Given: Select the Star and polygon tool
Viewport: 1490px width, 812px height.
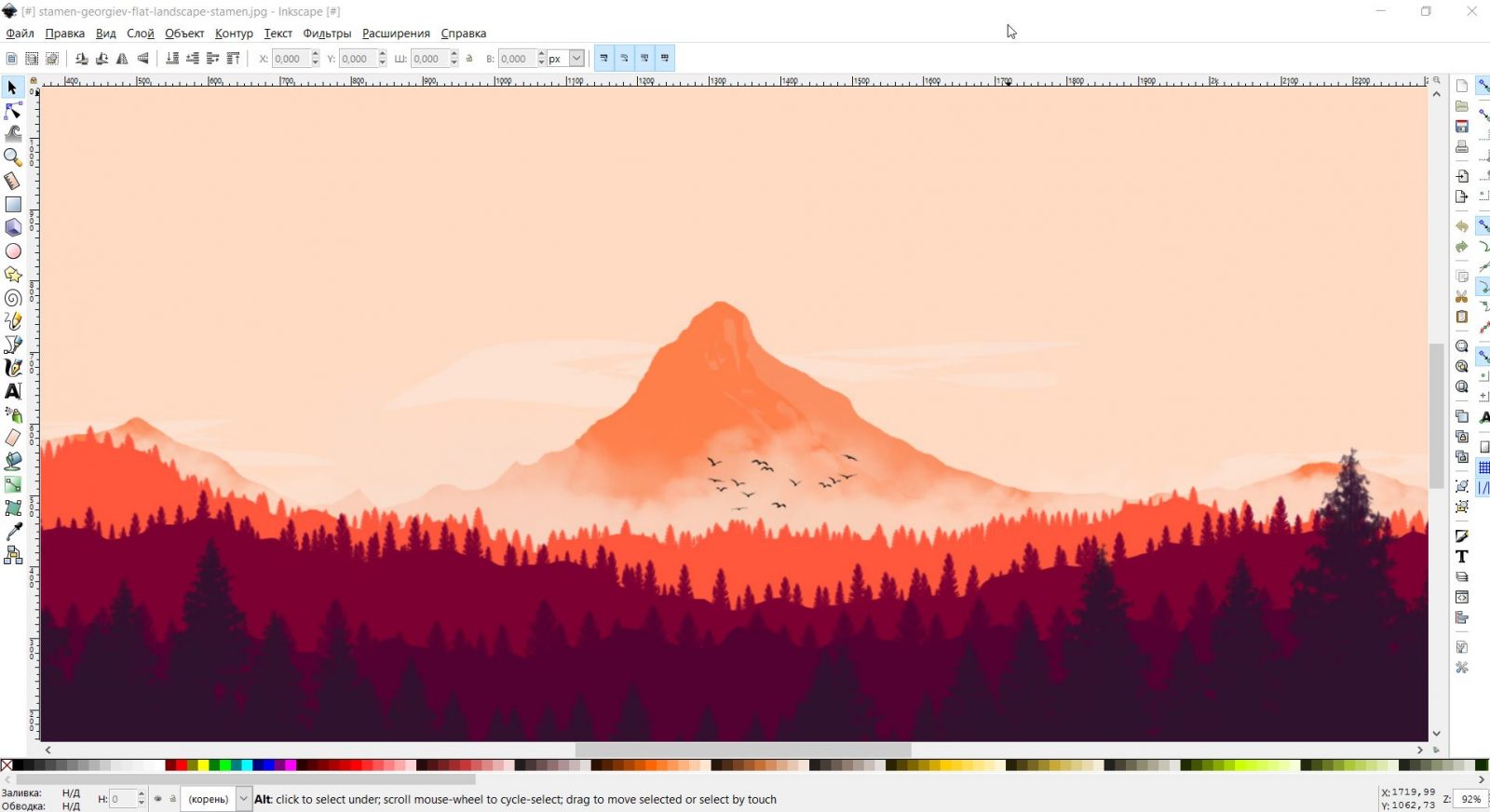Looking at the screenshot, I should pos(13,275).
